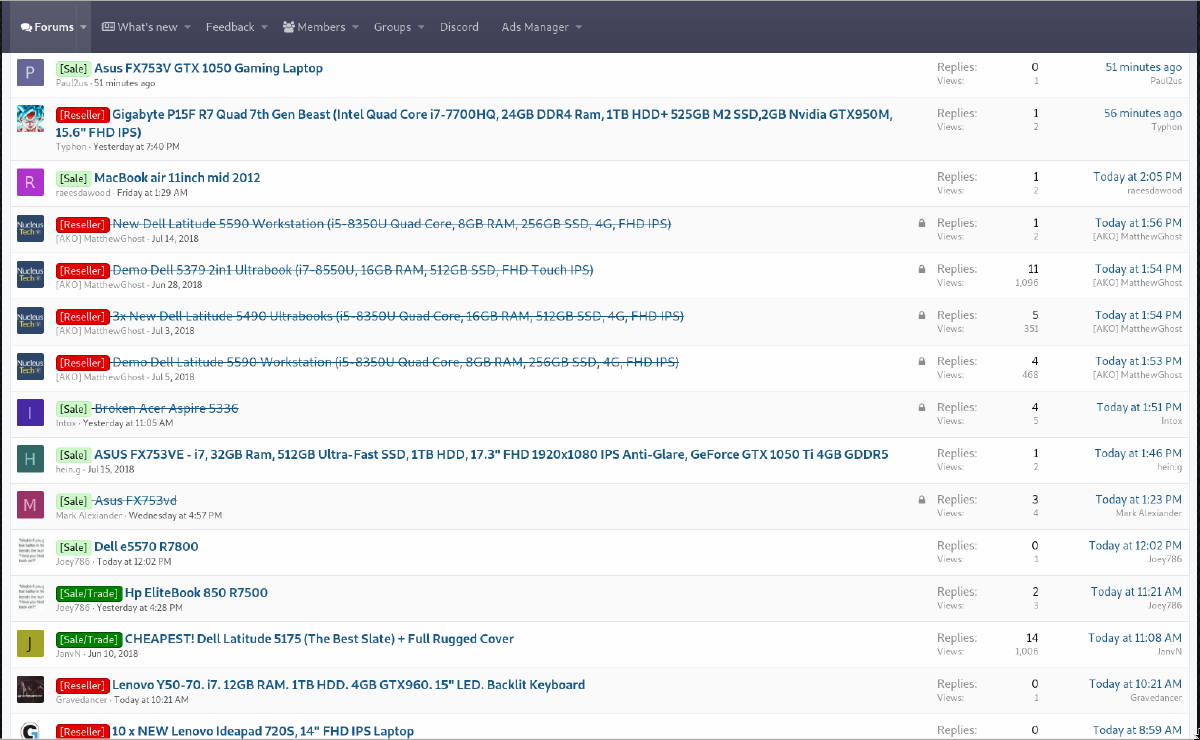Image resolution: width=1200 pixels, height=740 pixels.
Task: Click the lock icon on New Dell Latitude 5590 row
Action: click(921, 224)
